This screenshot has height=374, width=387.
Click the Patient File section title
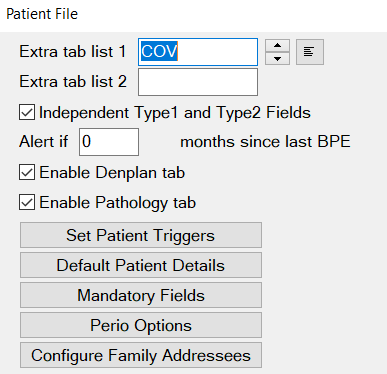[42, 14]
